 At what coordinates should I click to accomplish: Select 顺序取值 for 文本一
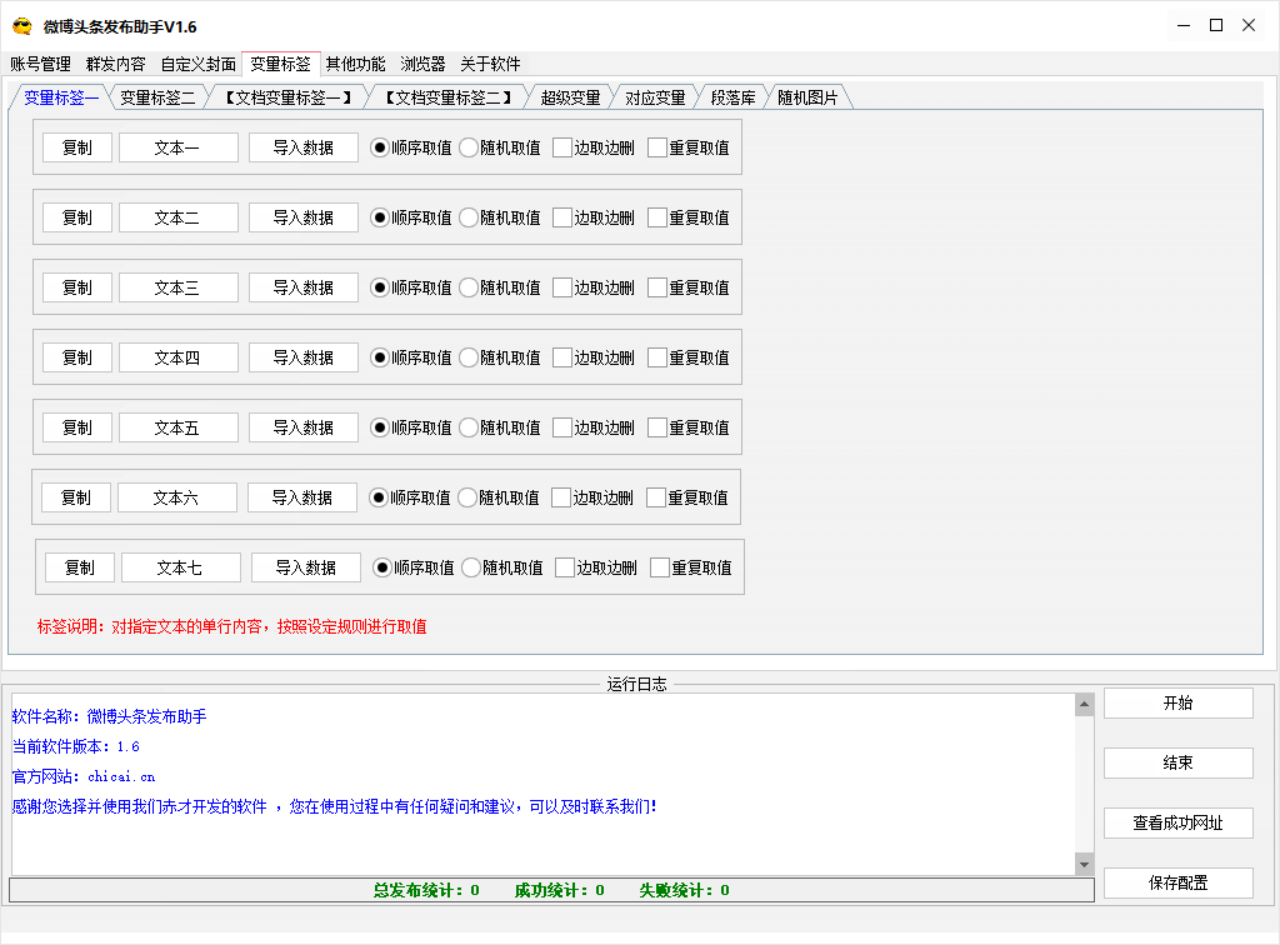pyautogui.click(x=410, y=147)
